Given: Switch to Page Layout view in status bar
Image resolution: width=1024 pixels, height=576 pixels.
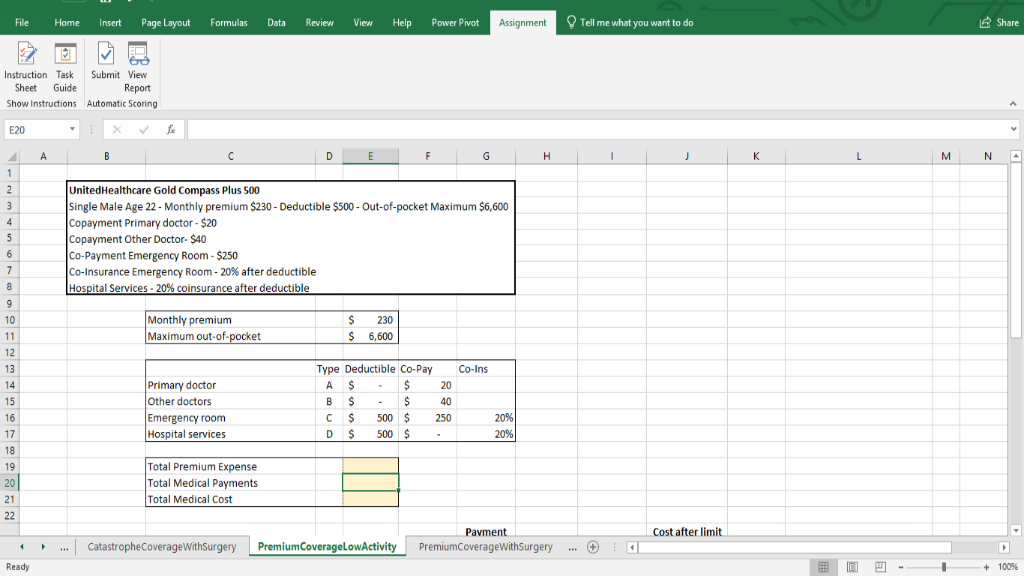Looking at the screenshot, I should pyautogui.click(x=851, y=566).
